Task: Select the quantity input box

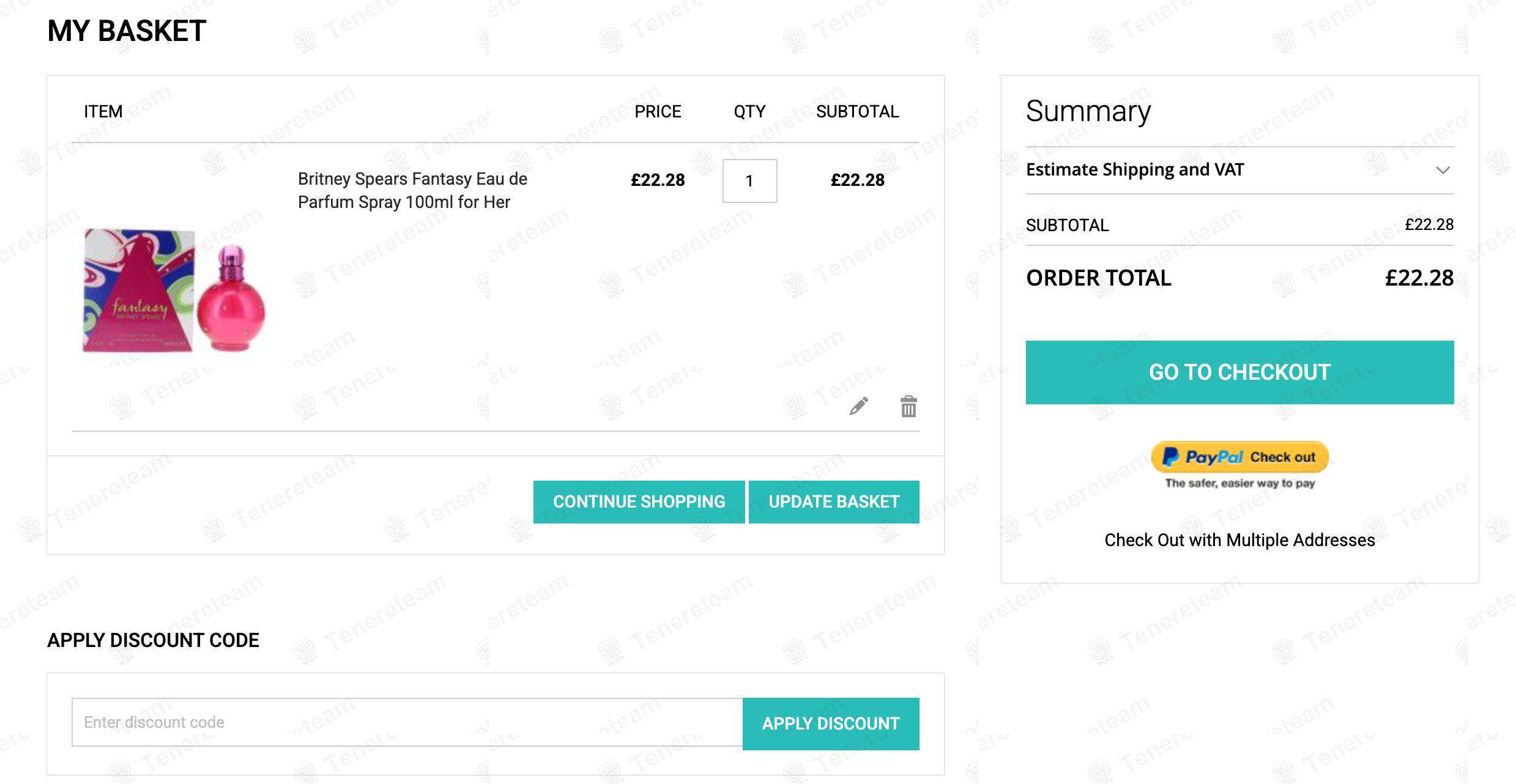Action: [749, 181]
